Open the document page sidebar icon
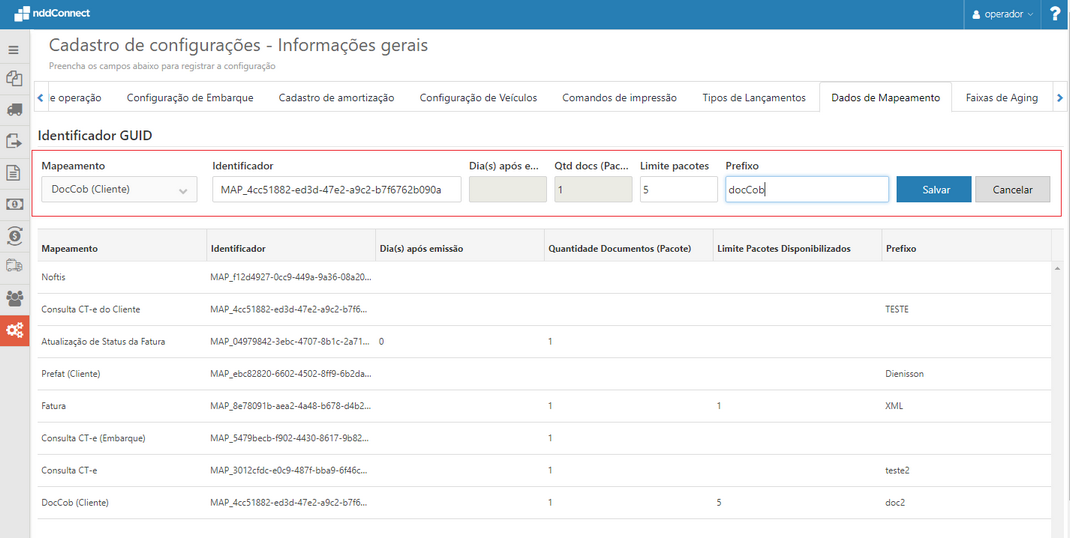 (14, 173)
